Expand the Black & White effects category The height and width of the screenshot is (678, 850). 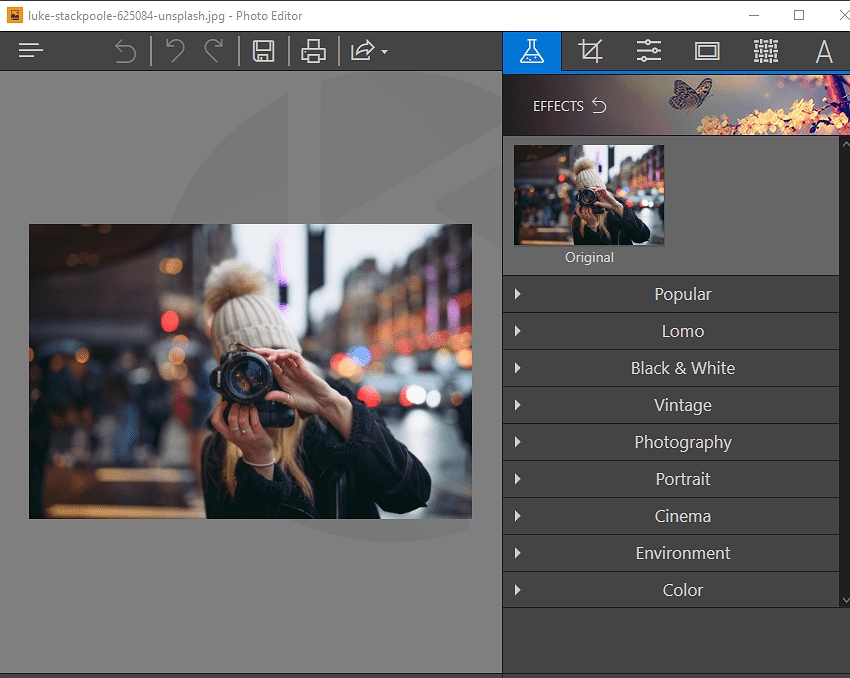[x=671, y=368]
